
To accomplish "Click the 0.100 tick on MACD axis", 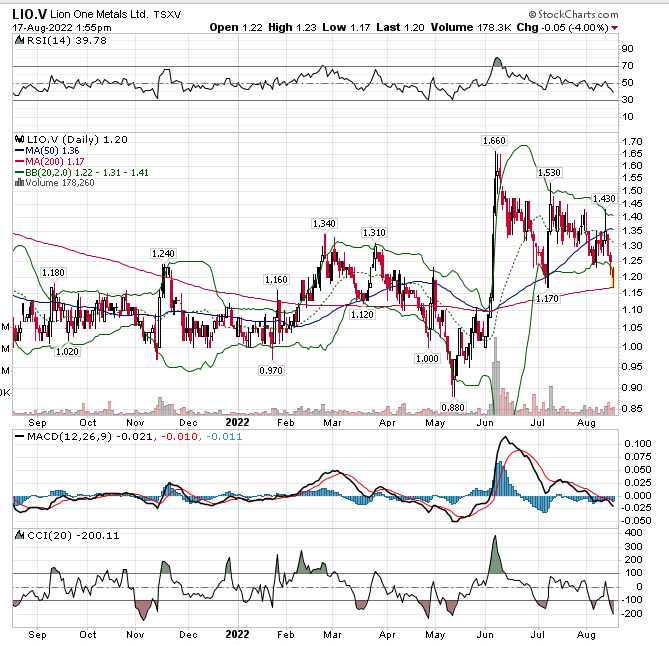I will (638, 444).
